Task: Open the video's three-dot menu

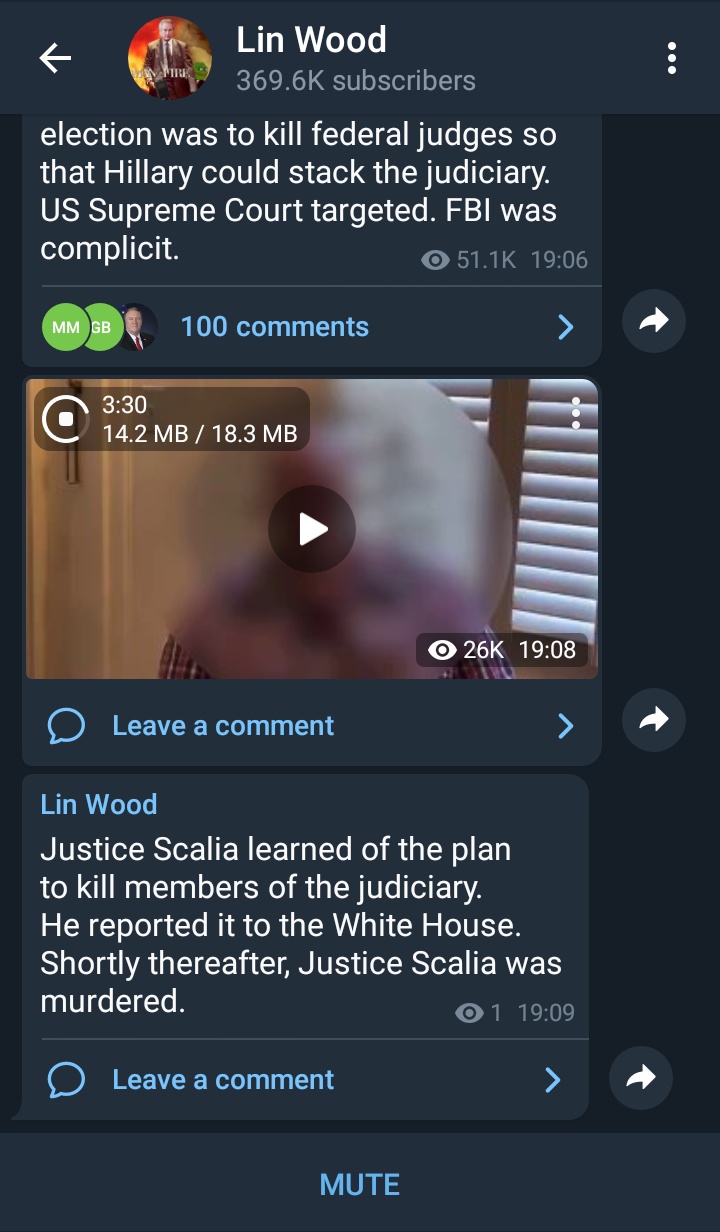Action: [575, 413]
